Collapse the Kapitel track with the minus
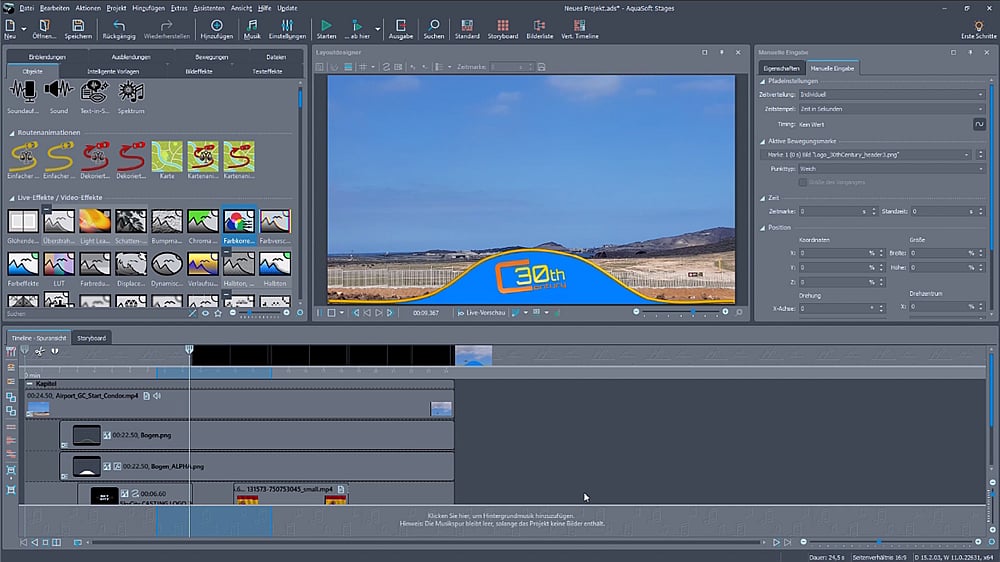The image size is (1000, 562). coord(30,383)
